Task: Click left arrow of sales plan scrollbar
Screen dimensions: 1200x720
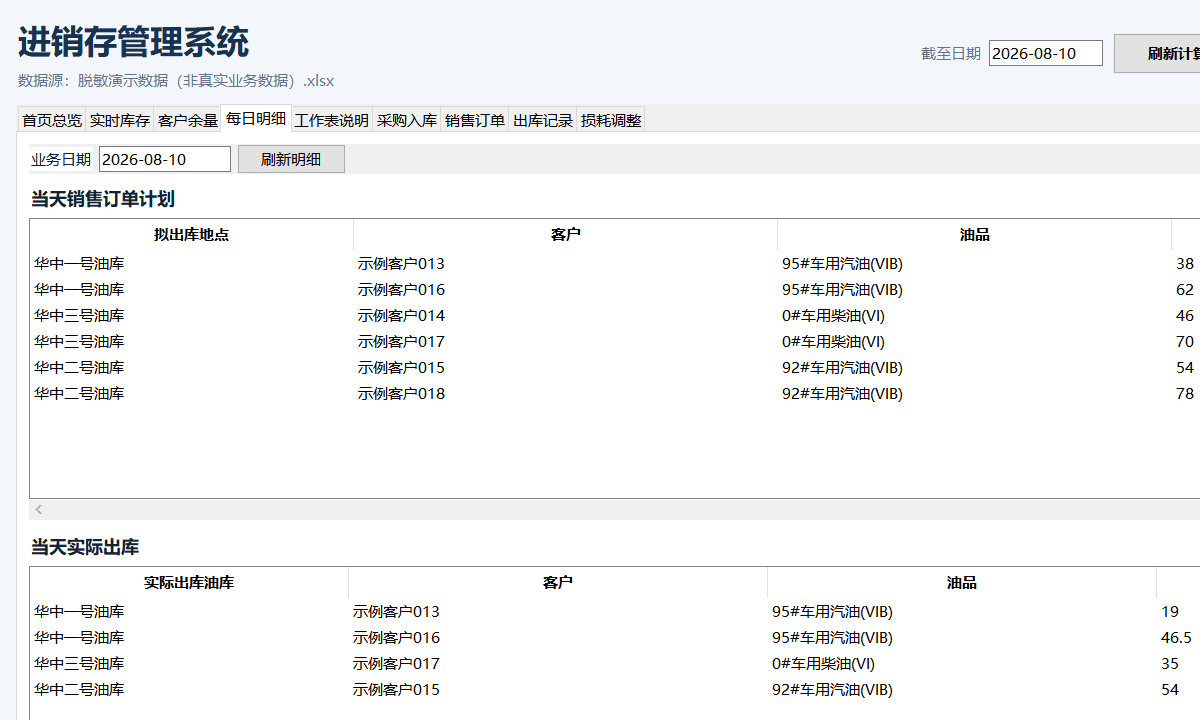Action: (x=39, y=510)
